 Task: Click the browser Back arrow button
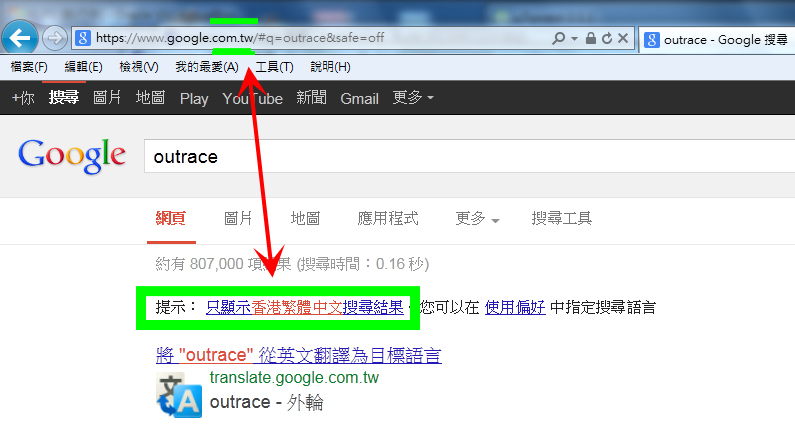[20, 38]
